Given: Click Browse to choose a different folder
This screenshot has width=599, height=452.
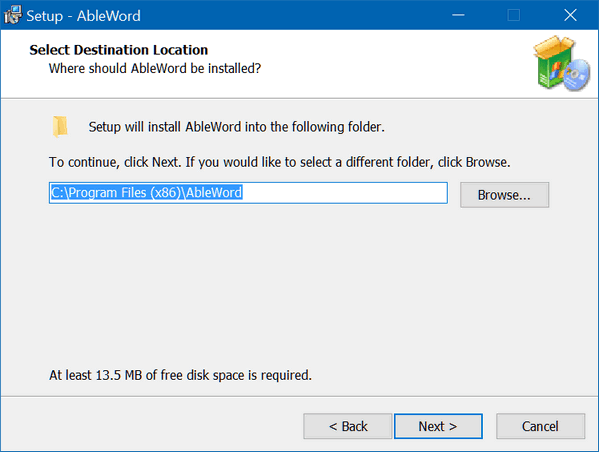Looking at the screenshot, I should pyautogui.click(x=504, y=195).
